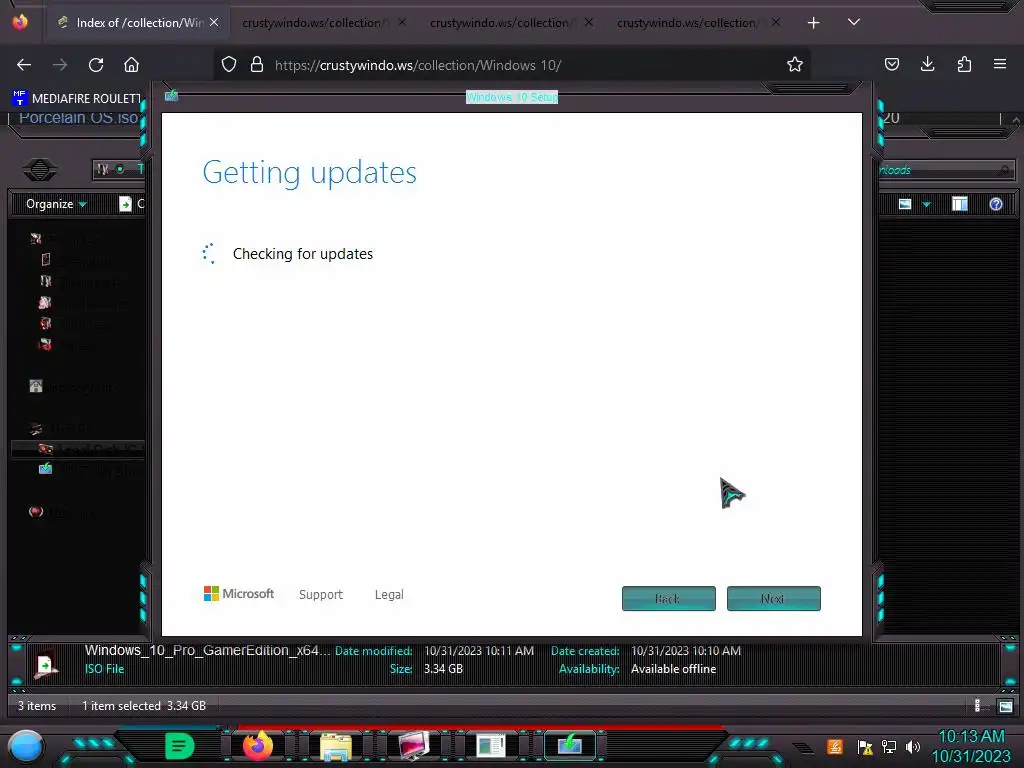Open the Firefox home page via the home icon
The height and width of the screenshot is (768, 1024).
point(132,65)
